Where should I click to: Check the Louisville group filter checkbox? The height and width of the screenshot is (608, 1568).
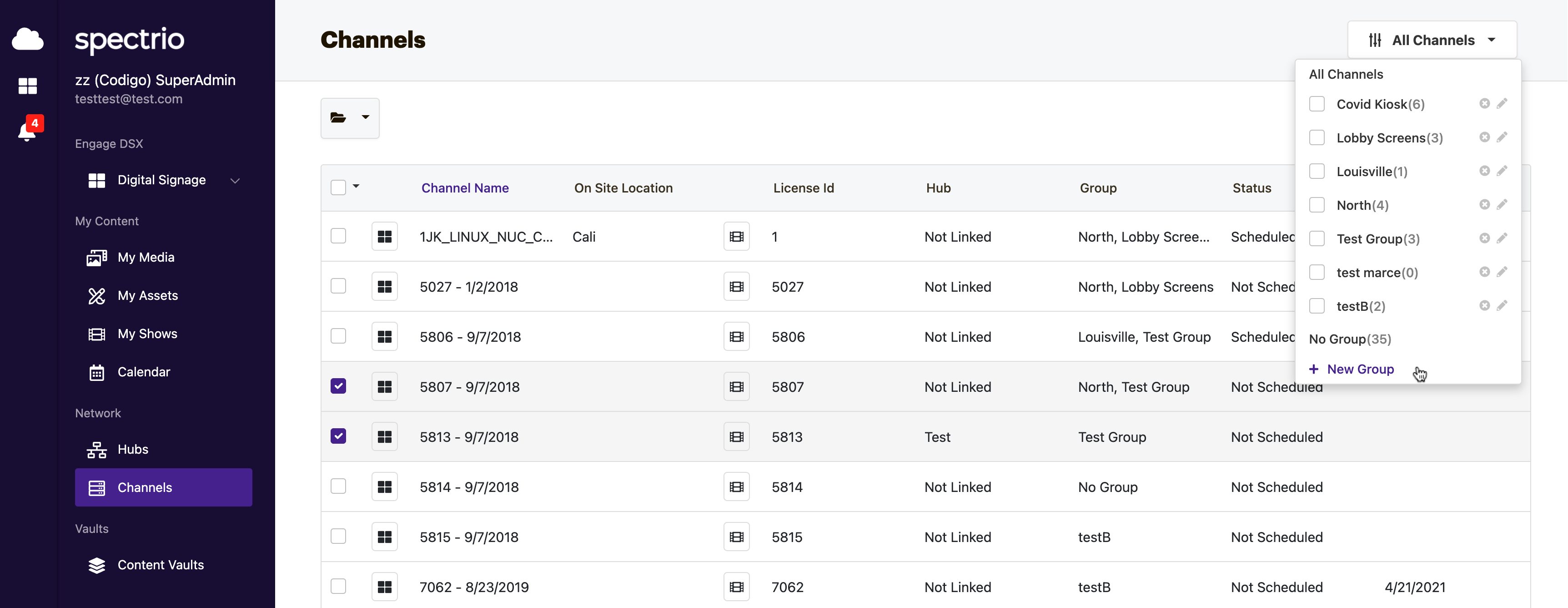pos(1317,171)
